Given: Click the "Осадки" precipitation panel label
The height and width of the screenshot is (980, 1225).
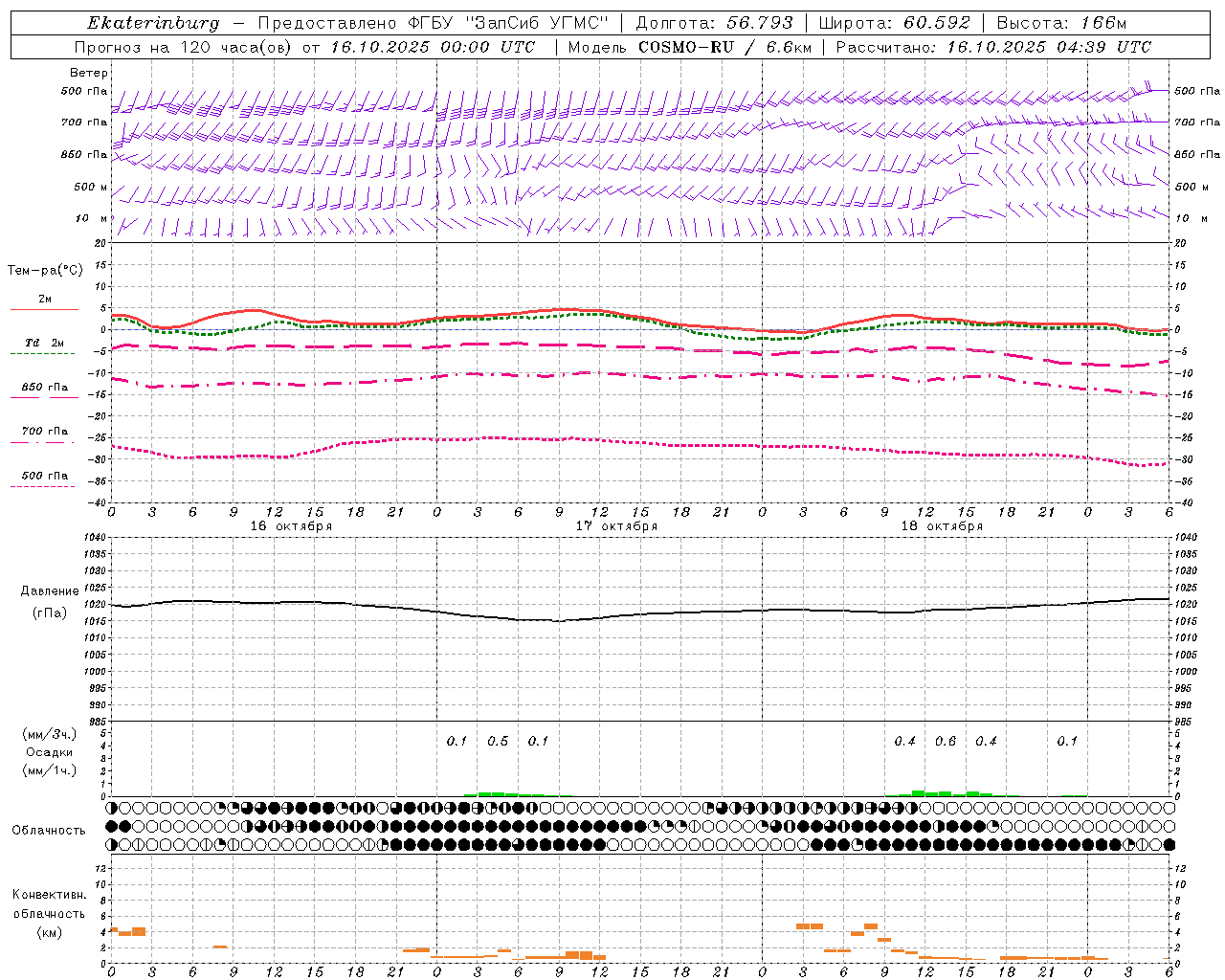Looking at the screenshot, I should (50, 752).
